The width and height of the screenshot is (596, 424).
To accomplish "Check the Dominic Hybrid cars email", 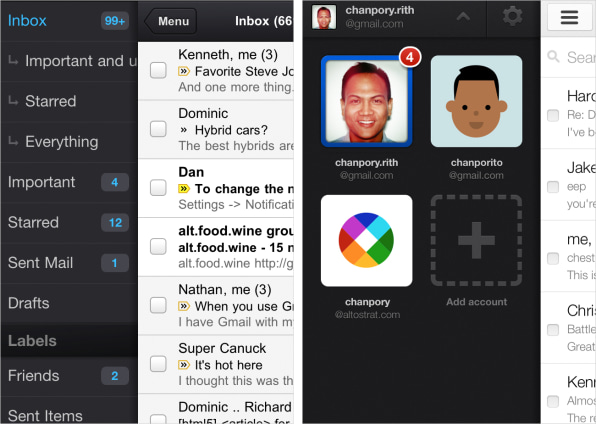I will [158, 129].
